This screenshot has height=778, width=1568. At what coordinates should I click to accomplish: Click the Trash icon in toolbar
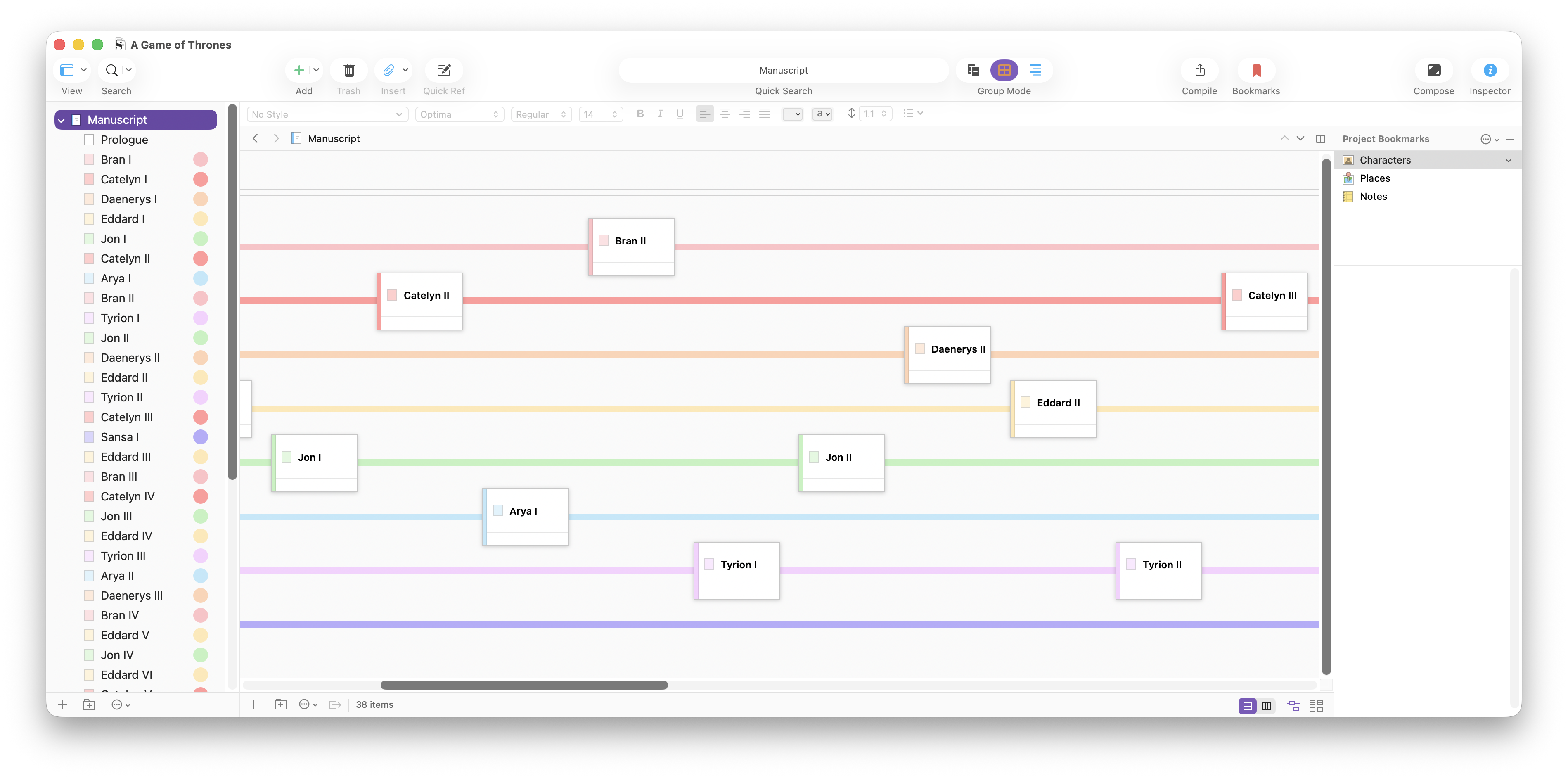[x=349, y=71]
